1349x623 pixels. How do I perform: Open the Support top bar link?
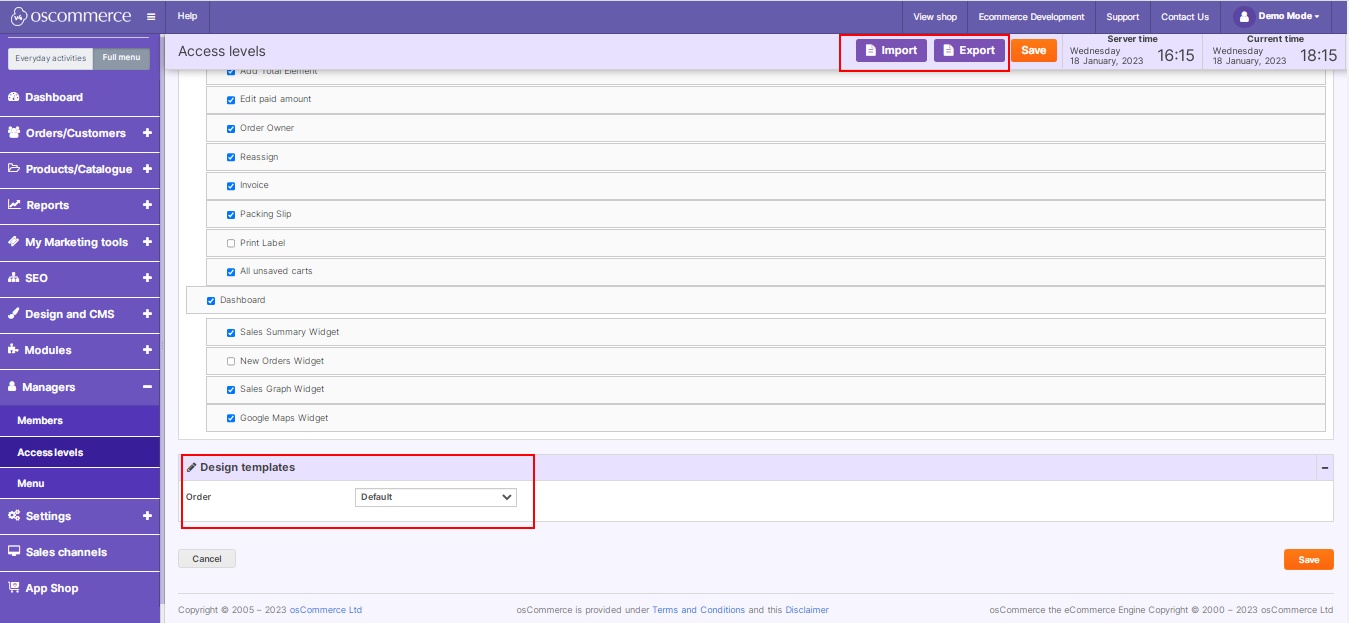(1122, 17)
